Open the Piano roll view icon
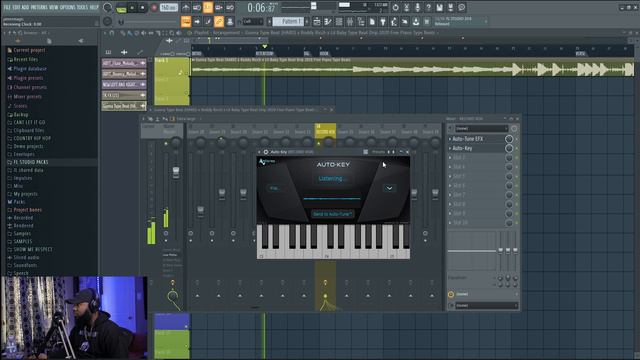Screen dimensions: 640x360 pyautogui.click(x=327, y=22)
